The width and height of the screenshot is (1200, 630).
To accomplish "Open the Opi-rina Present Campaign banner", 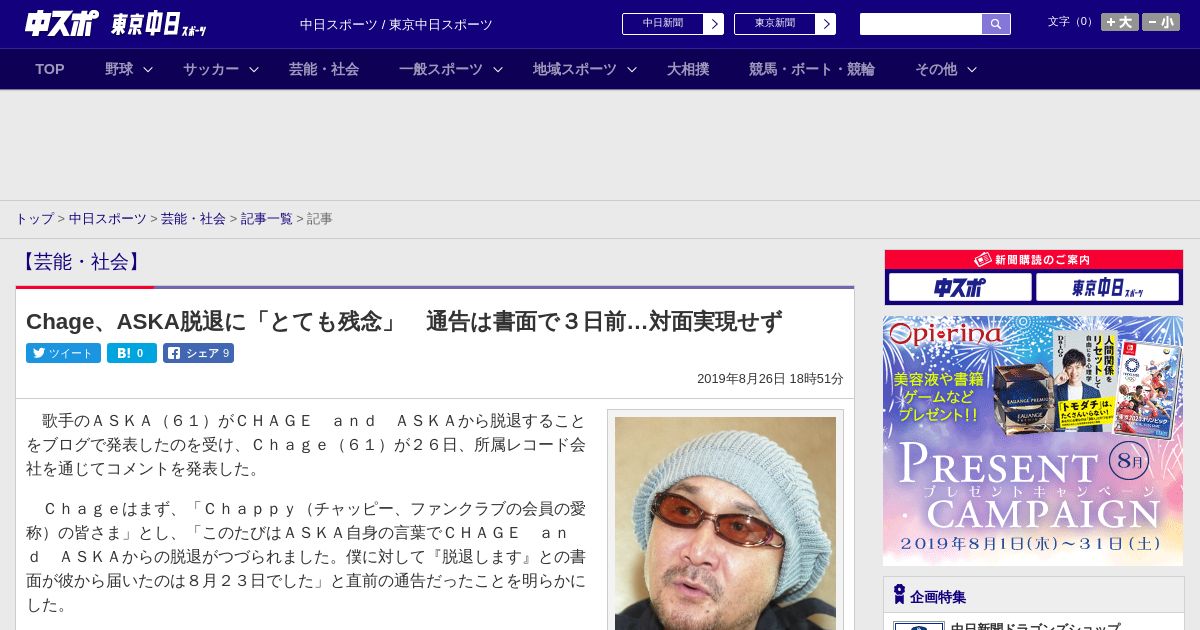I will pyautogui.click(x=1033, y=441).
